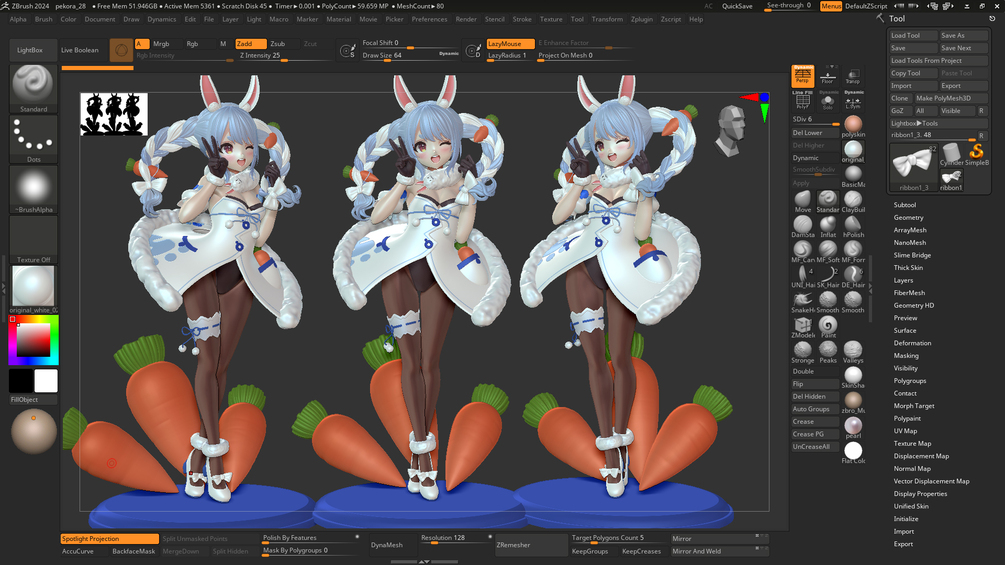The height and width of the screenshot is (565, 1005).
Task: Select the Inflat brush
Action: coord(827,225)
